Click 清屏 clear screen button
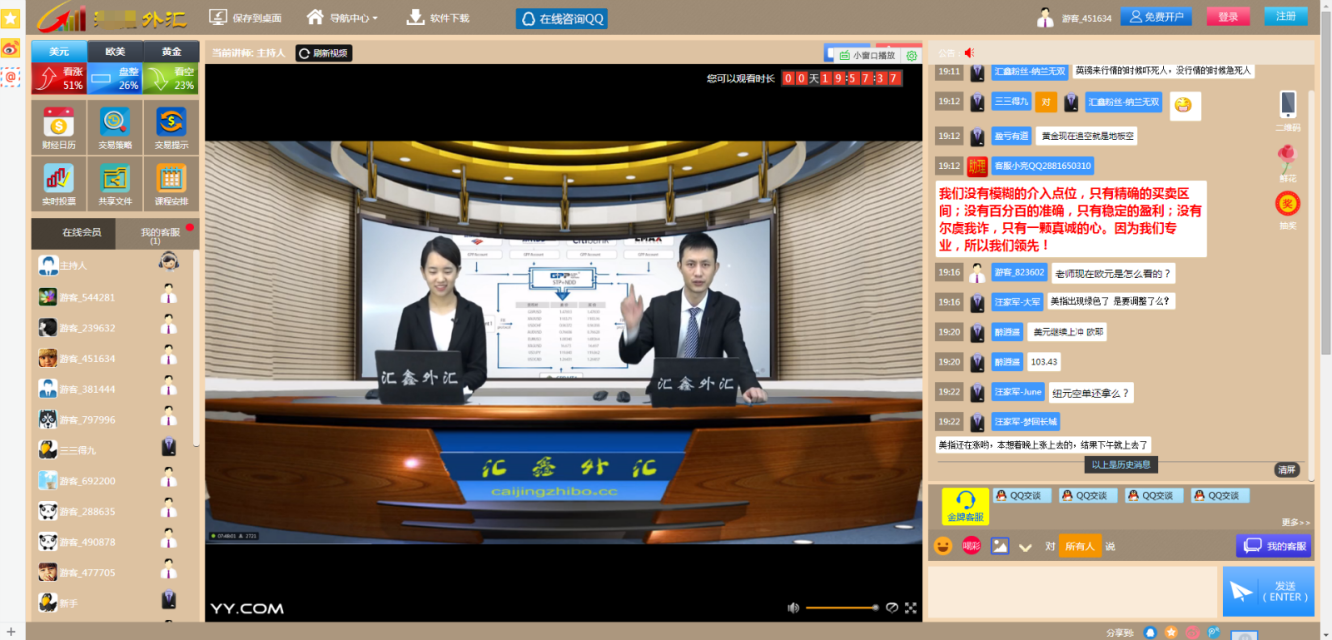 click(1287, 469)
